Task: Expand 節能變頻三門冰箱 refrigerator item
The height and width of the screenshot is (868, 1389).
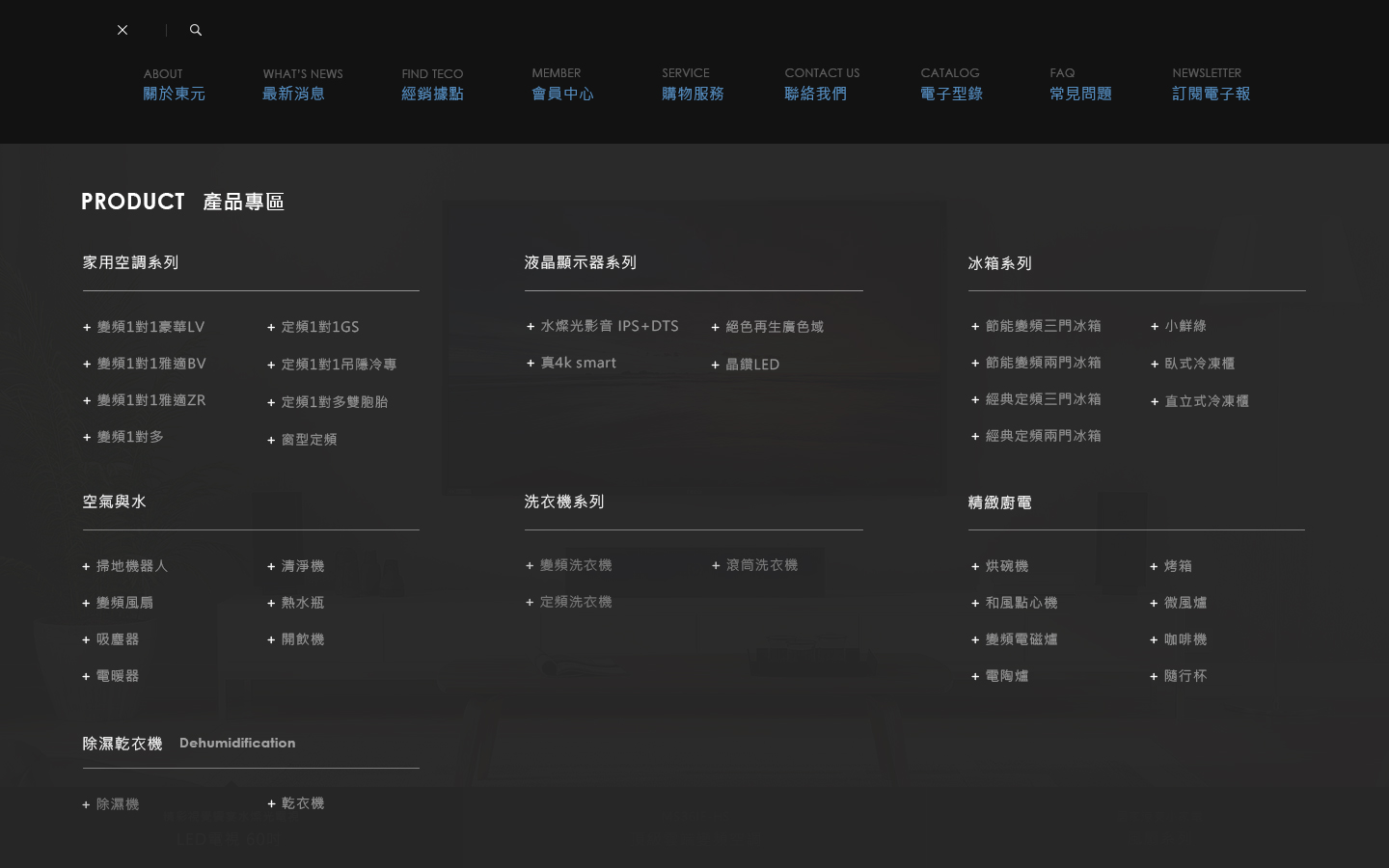Action: [1043, 327]
